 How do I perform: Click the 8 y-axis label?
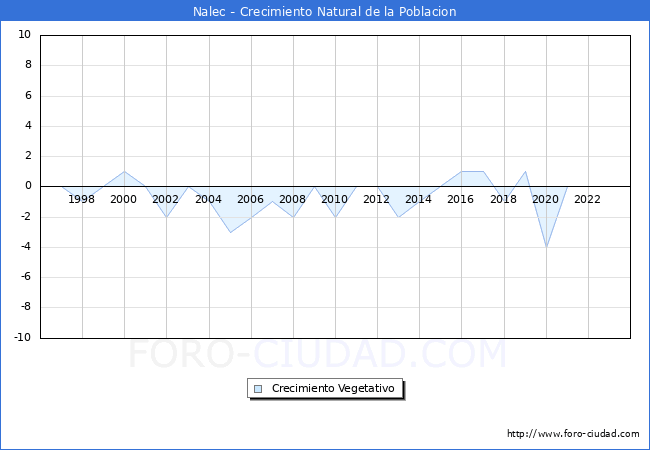(x=28, y=65)
